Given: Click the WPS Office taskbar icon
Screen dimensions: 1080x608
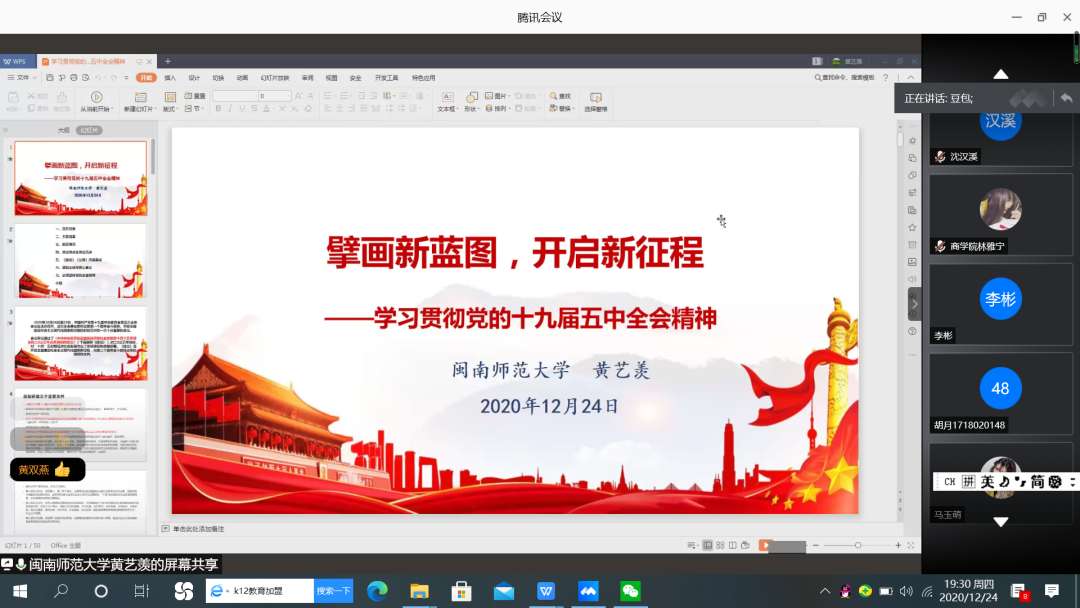Looking at the screenshot, I should point(546,591).
